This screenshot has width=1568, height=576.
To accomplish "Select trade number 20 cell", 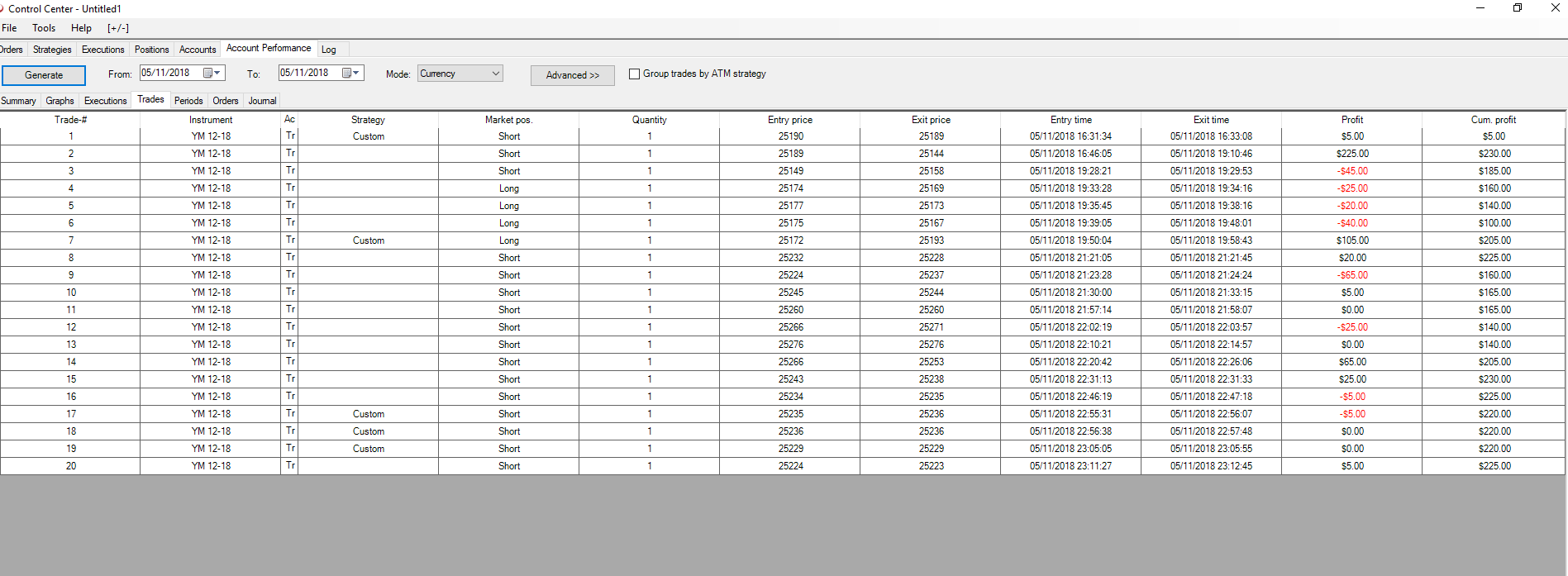I will [70, 466].
